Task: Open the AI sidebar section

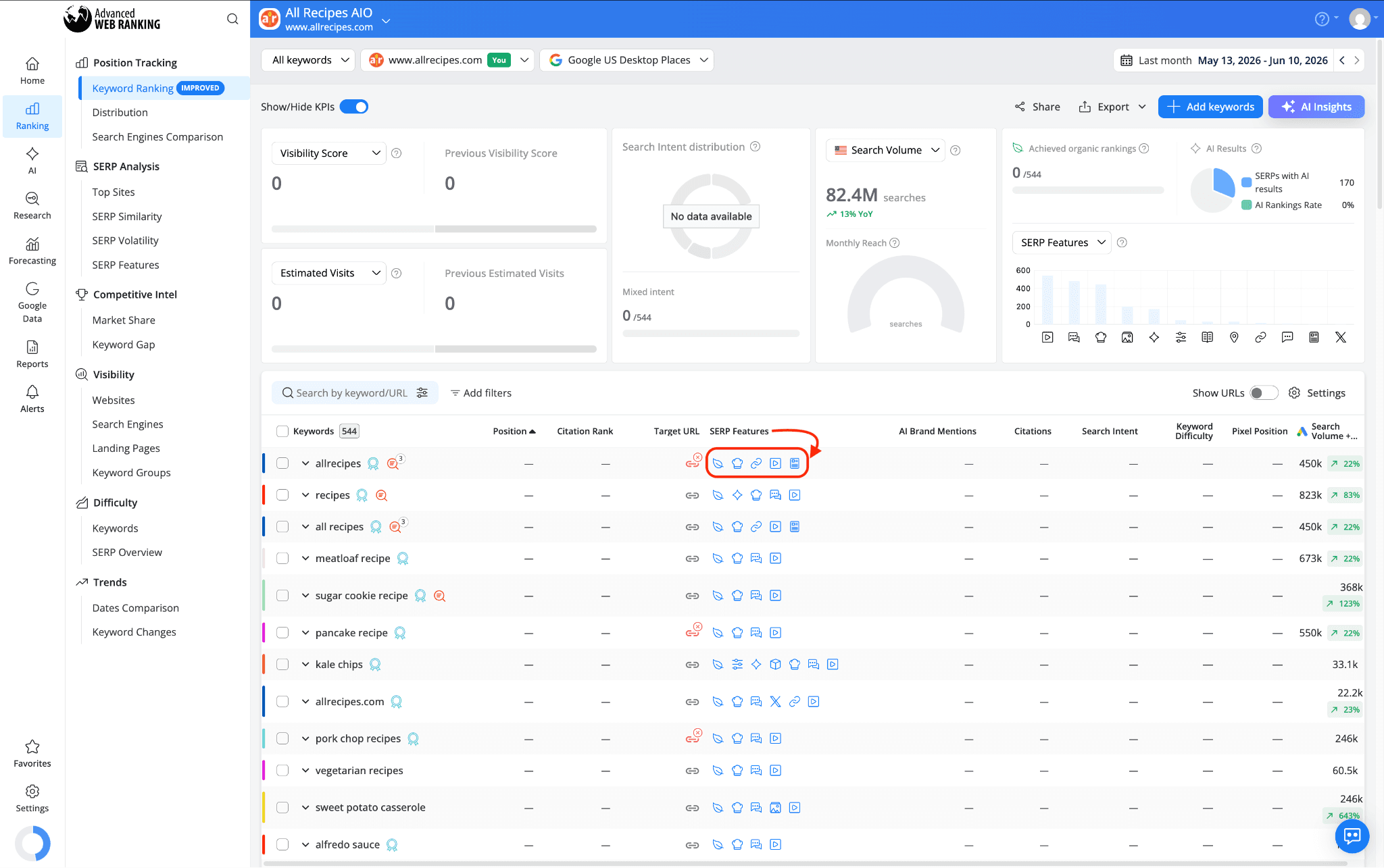Action: point(32,161)
